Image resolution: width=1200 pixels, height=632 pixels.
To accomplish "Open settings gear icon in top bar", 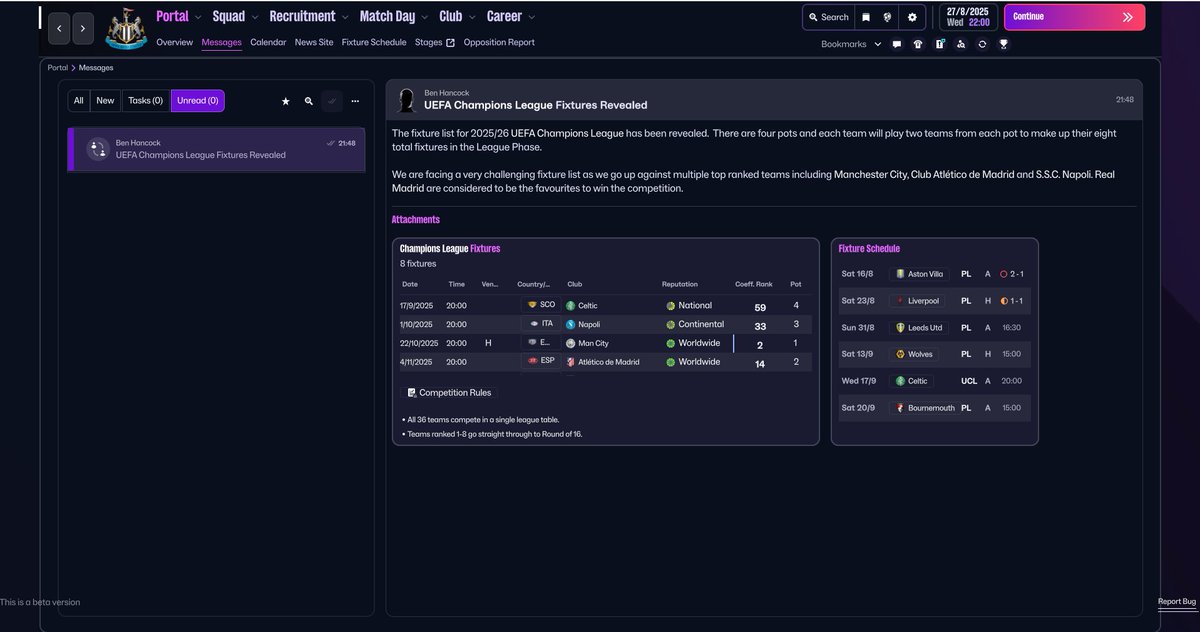I will pos(911,17).
